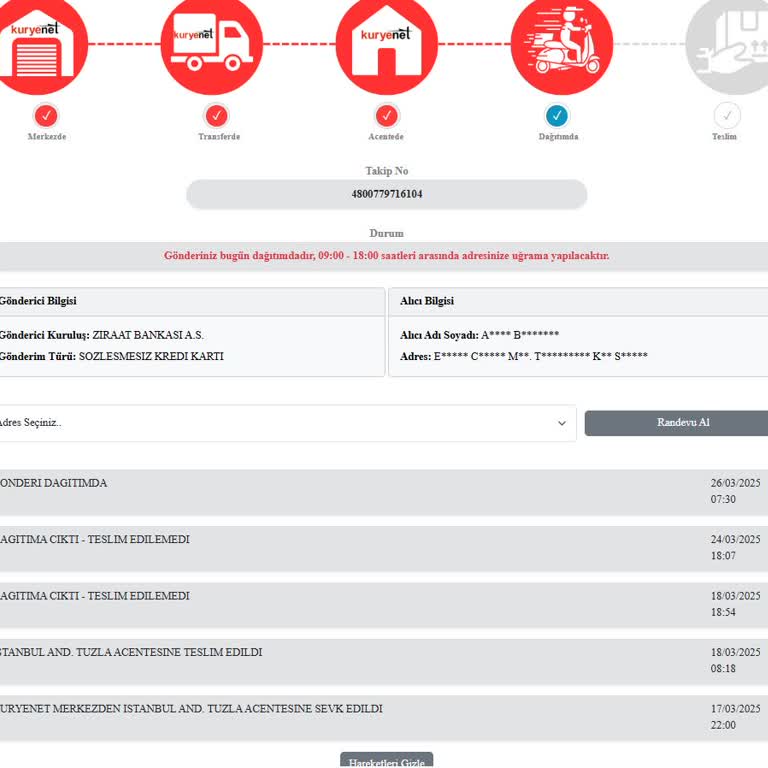Click the Takip No label
The image size is (768, 768).
386,171
